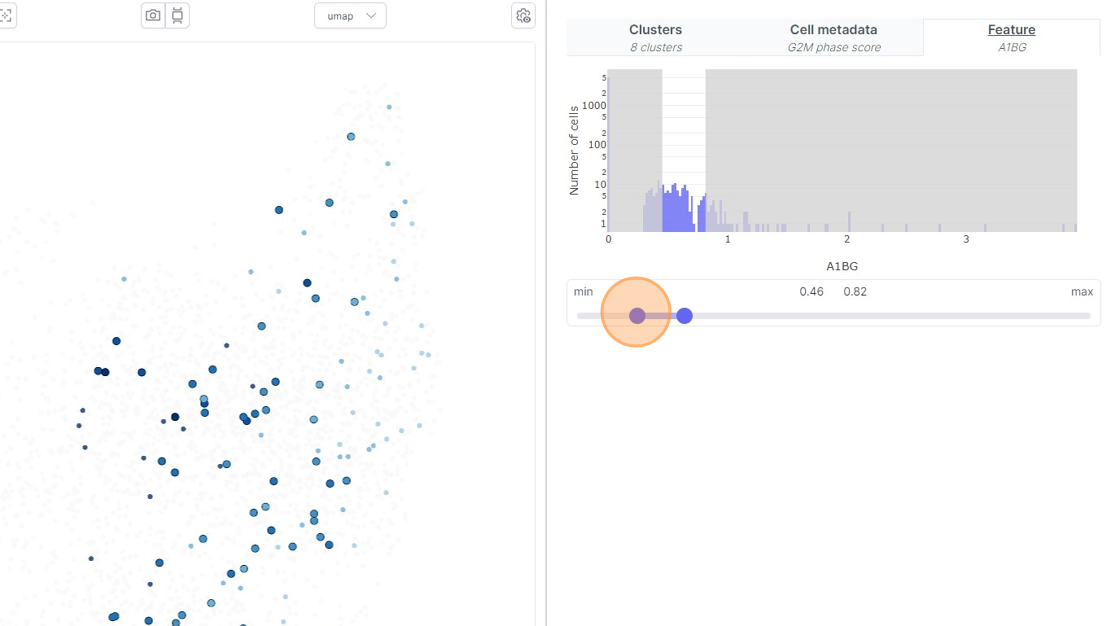Click the slider's lower handle at 0.46
The image size is (1120, 626).
click(637, 316)
